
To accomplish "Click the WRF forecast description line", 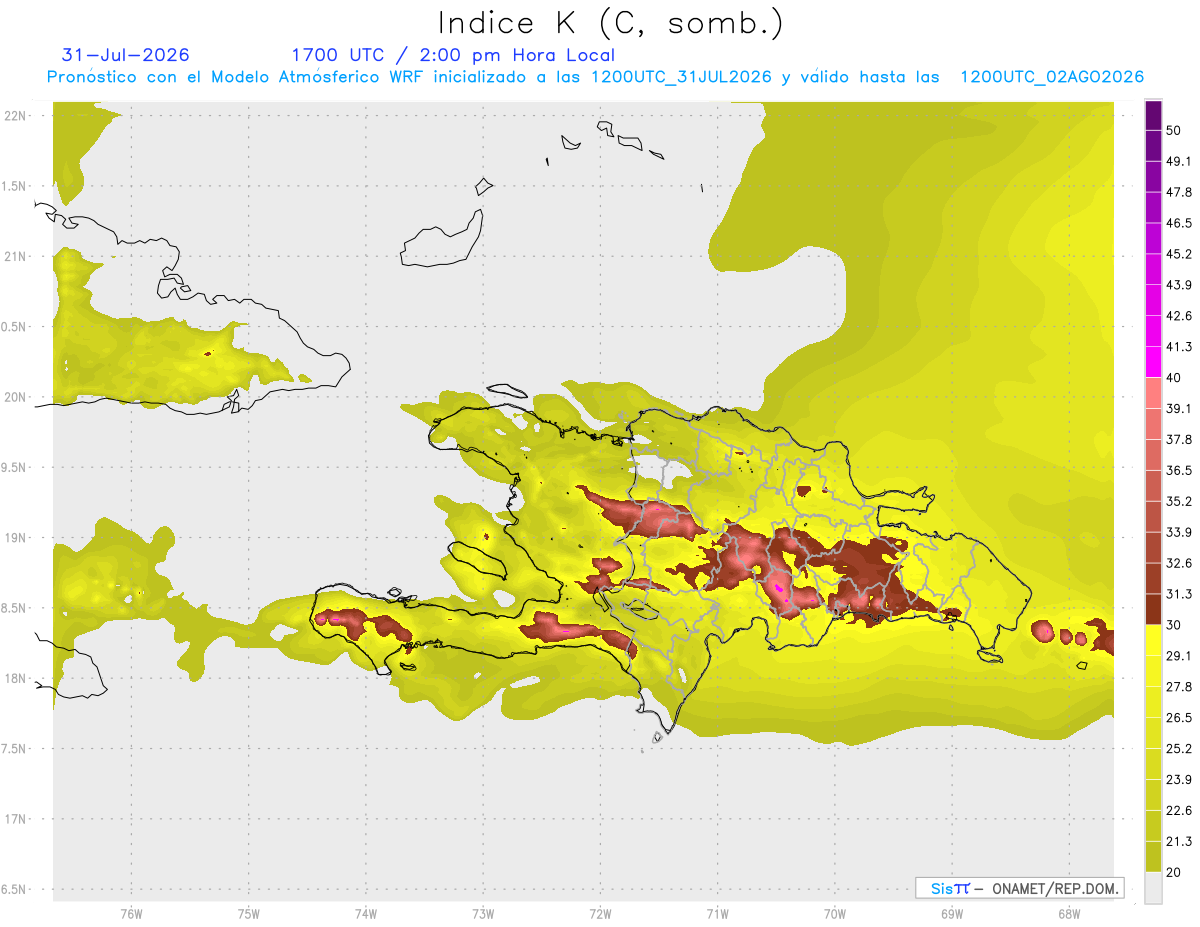I will [595, 77].
